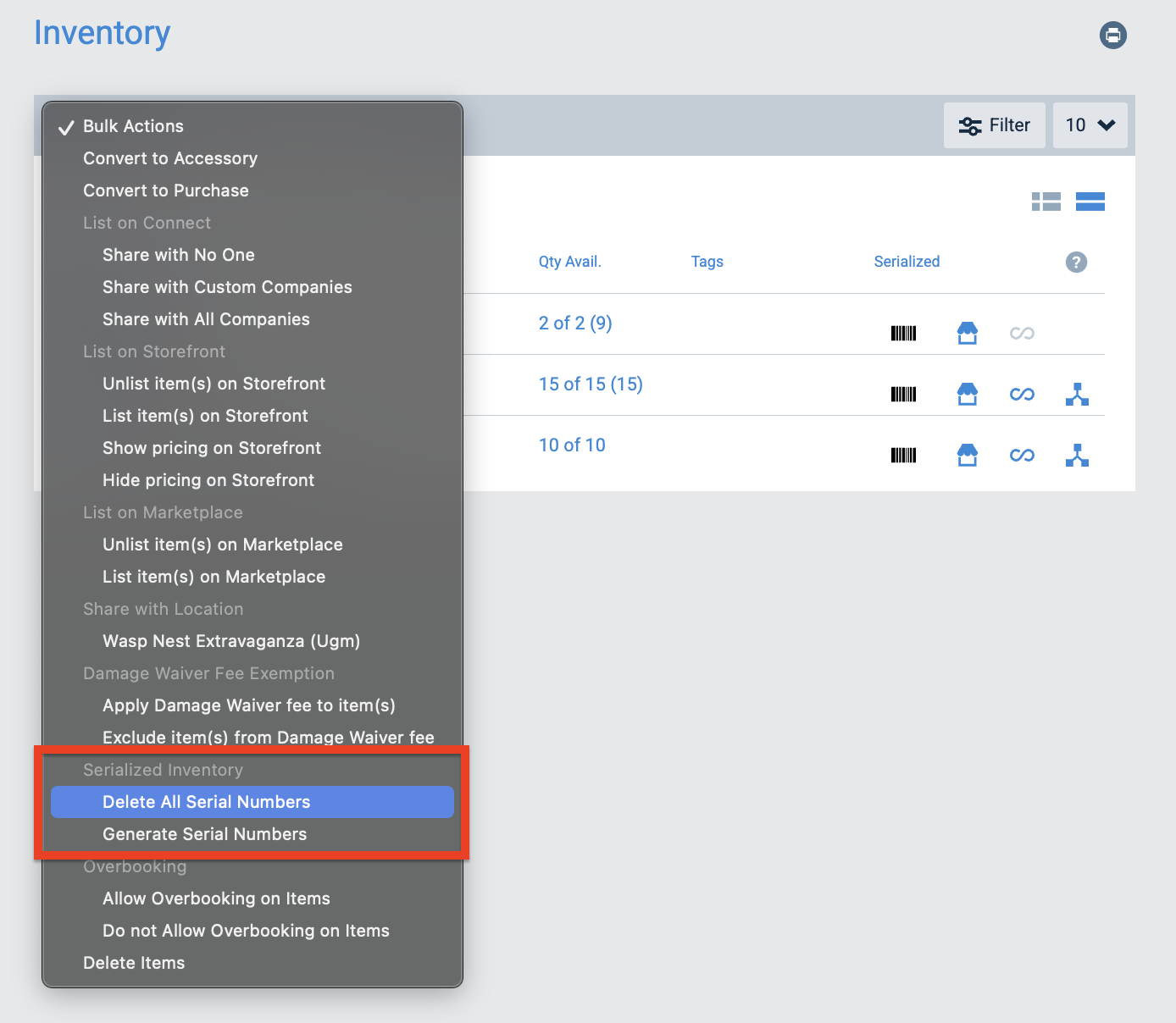
Task: Select Do not Allow Overbooking on Items
Action: [x=246, y=931]
